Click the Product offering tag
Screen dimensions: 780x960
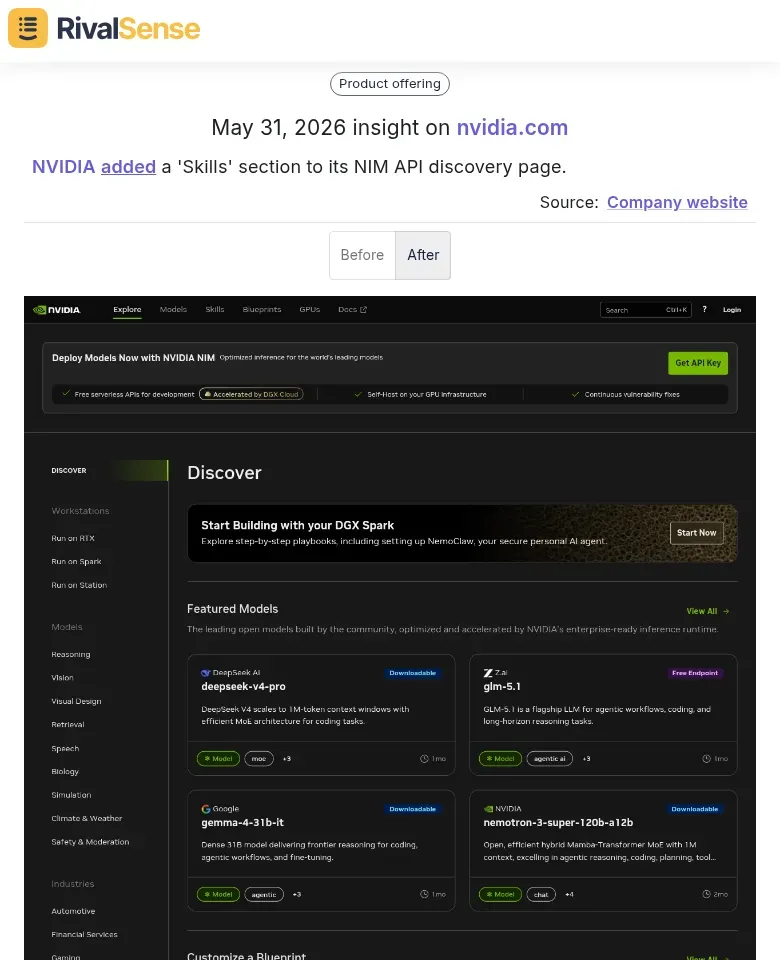(x=390, y=84)
